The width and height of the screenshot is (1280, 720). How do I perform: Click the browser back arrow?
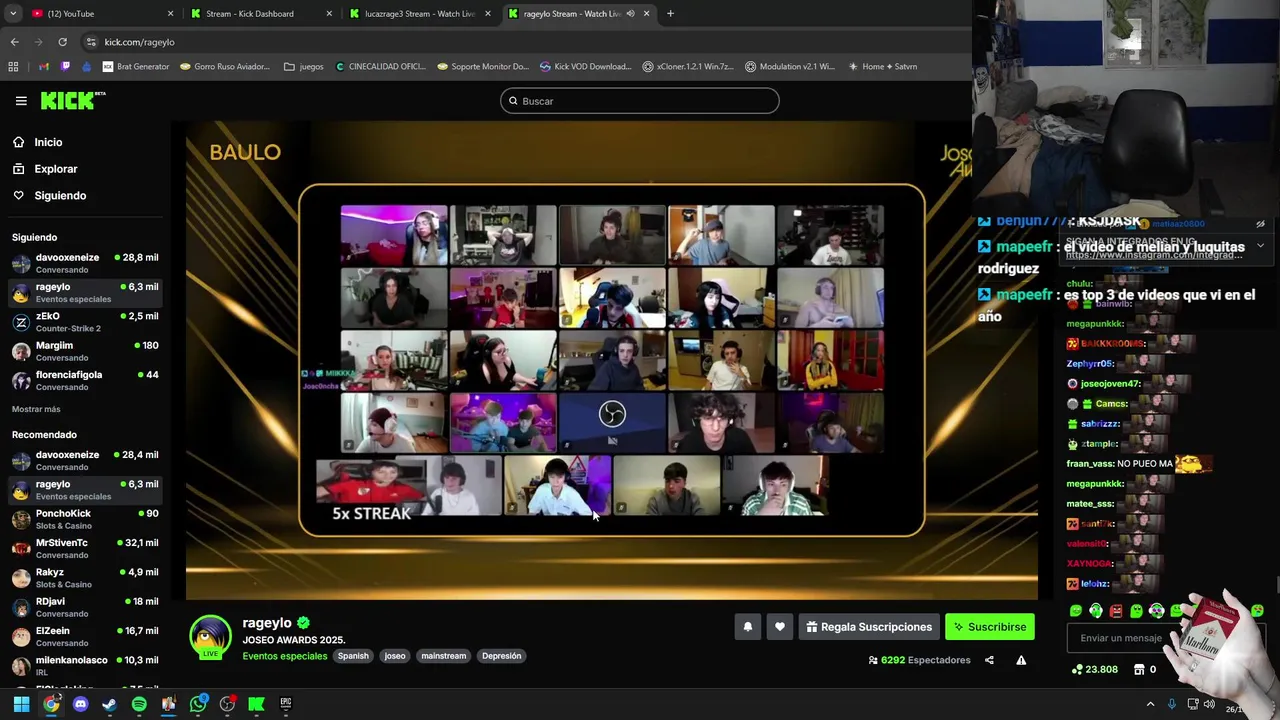[x=14, y=42]
